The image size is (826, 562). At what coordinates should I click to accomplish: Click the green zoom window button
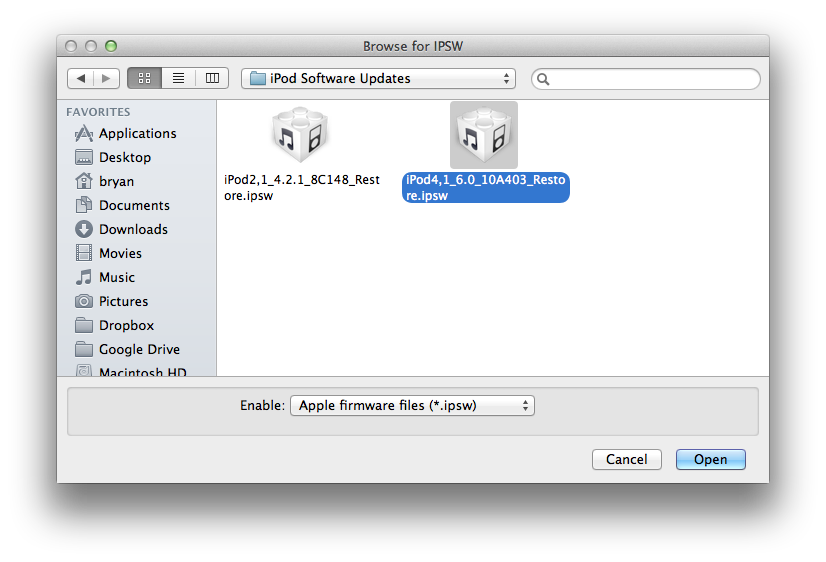[x=111, y=46]
